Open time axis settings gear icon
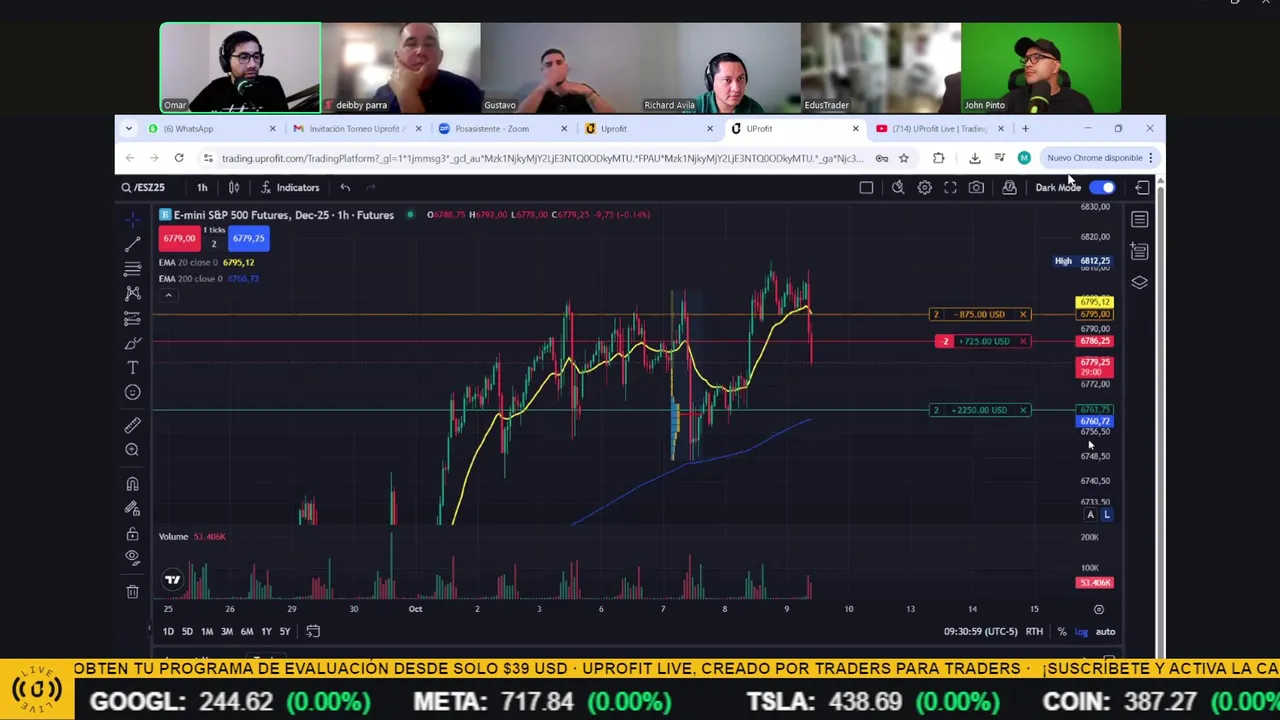This screenshot has width=1280, height=720. [x=1098, y=609]
